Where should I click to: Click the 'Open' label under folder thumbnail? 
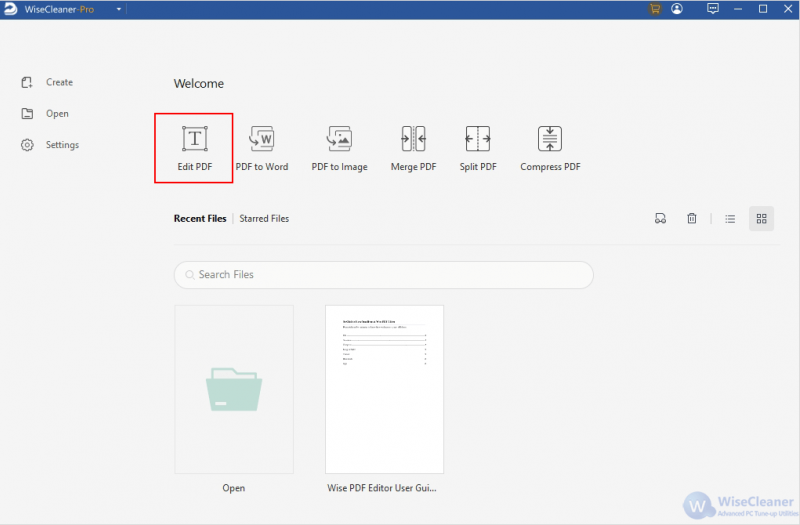coord(234,488)
